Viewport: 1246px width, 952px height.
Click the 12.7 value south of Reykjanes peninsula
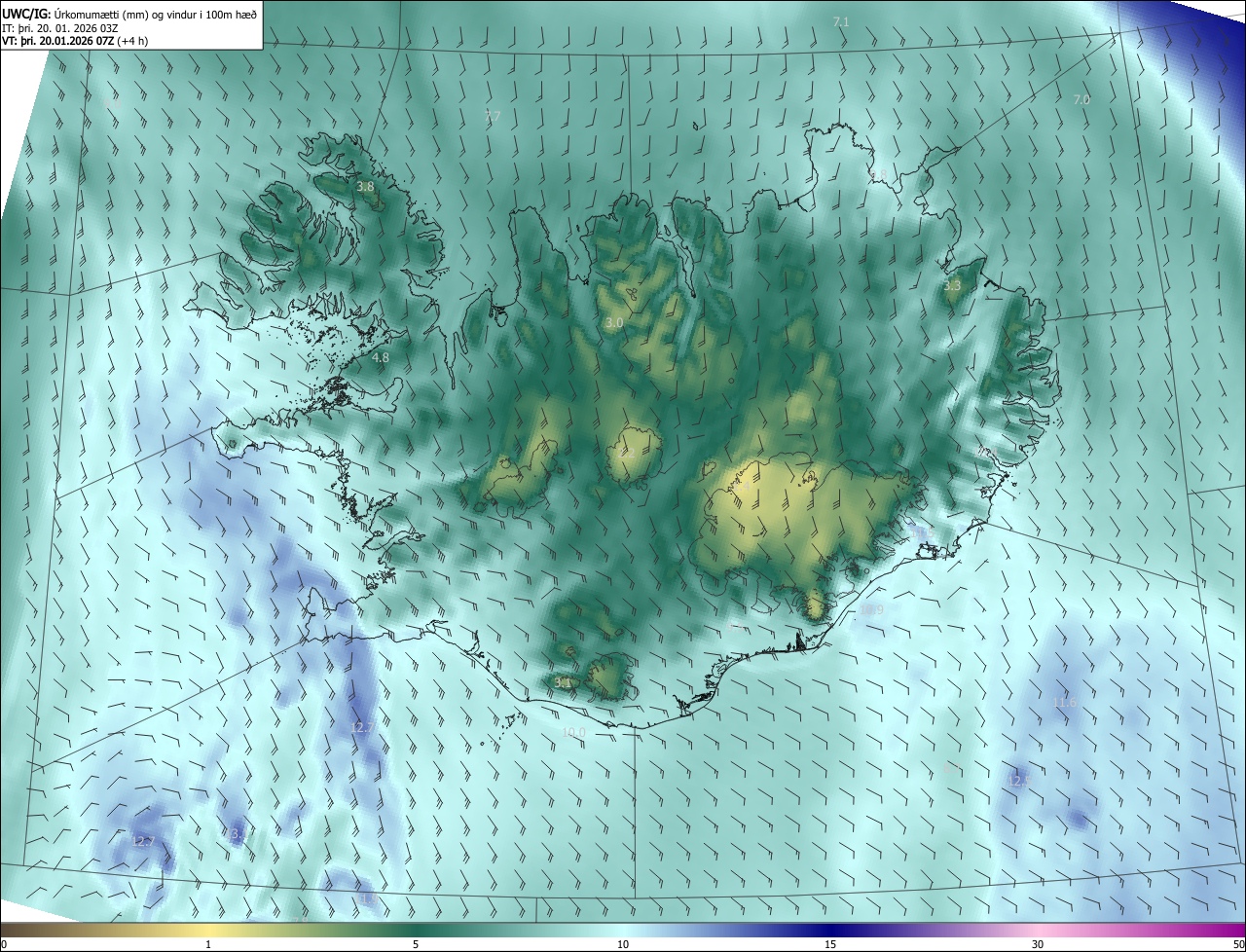pos(362,727)
